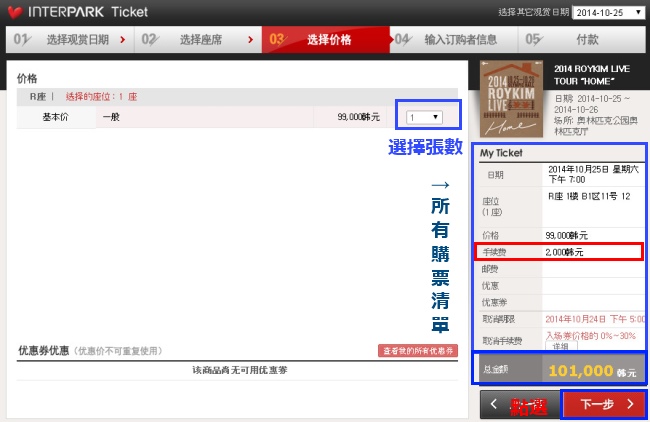650x422 pixels.
Task: Click the 99,000韩元 value in My Ticket 价格 row
Action: click(566, 235)
